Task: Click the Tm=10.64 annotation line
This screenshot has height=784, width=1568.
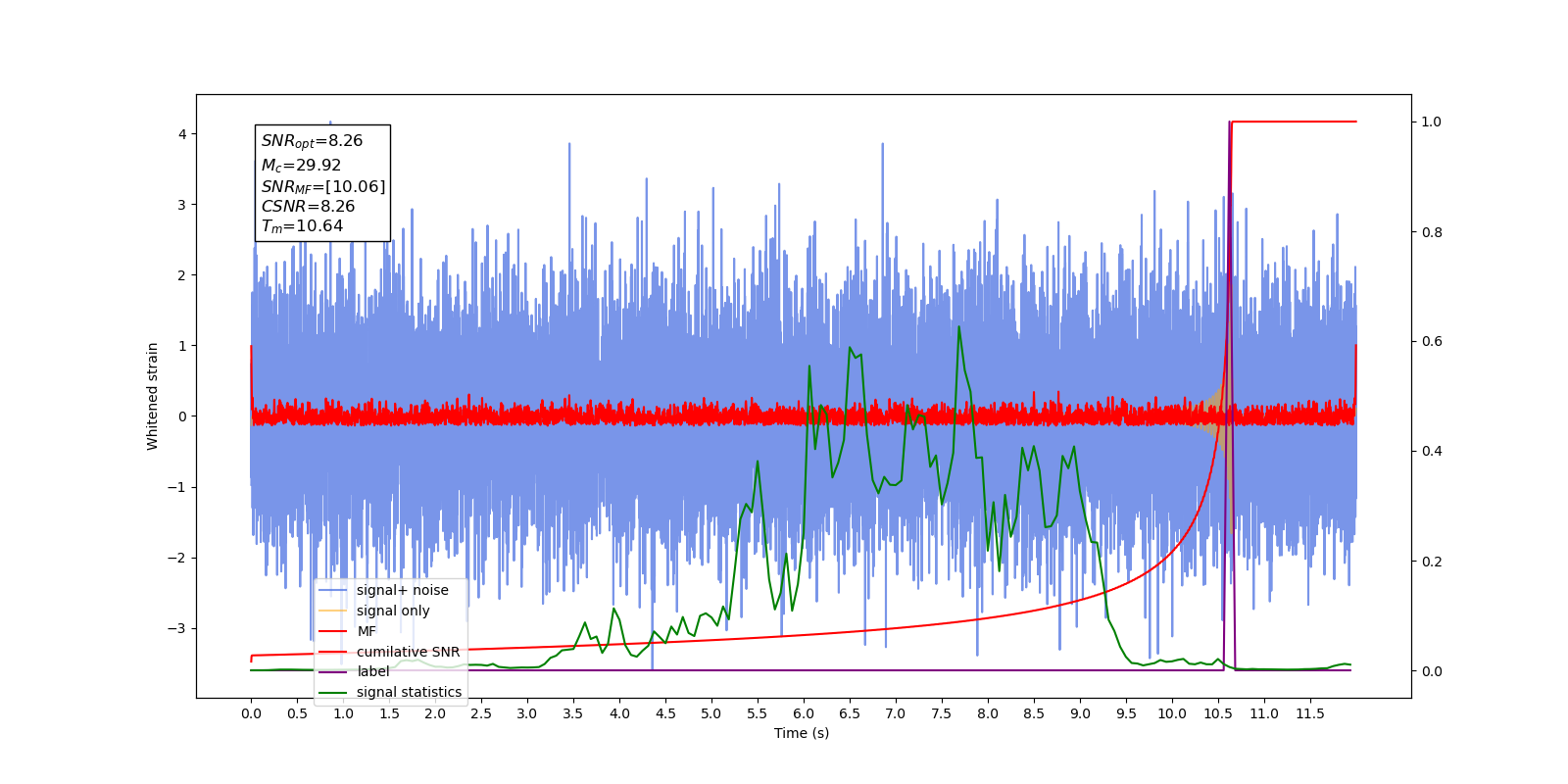Action: pyautogui.click(x=302, y=226)
